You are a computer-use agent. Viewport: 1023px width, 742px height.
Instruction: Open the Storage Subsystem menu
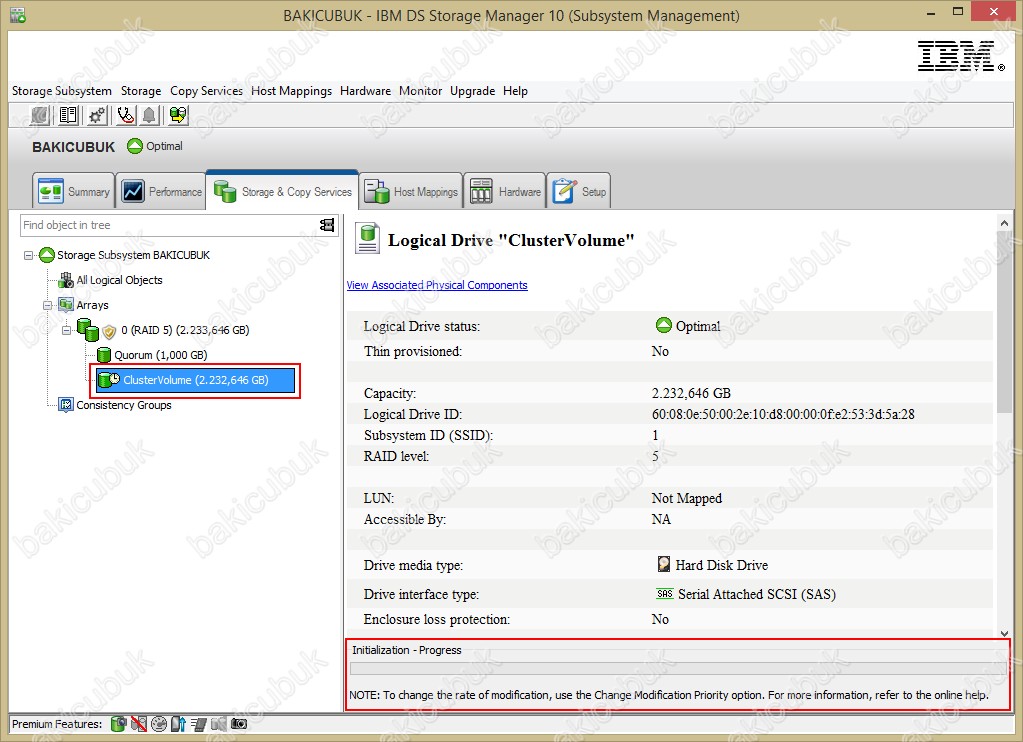point(62,91)
